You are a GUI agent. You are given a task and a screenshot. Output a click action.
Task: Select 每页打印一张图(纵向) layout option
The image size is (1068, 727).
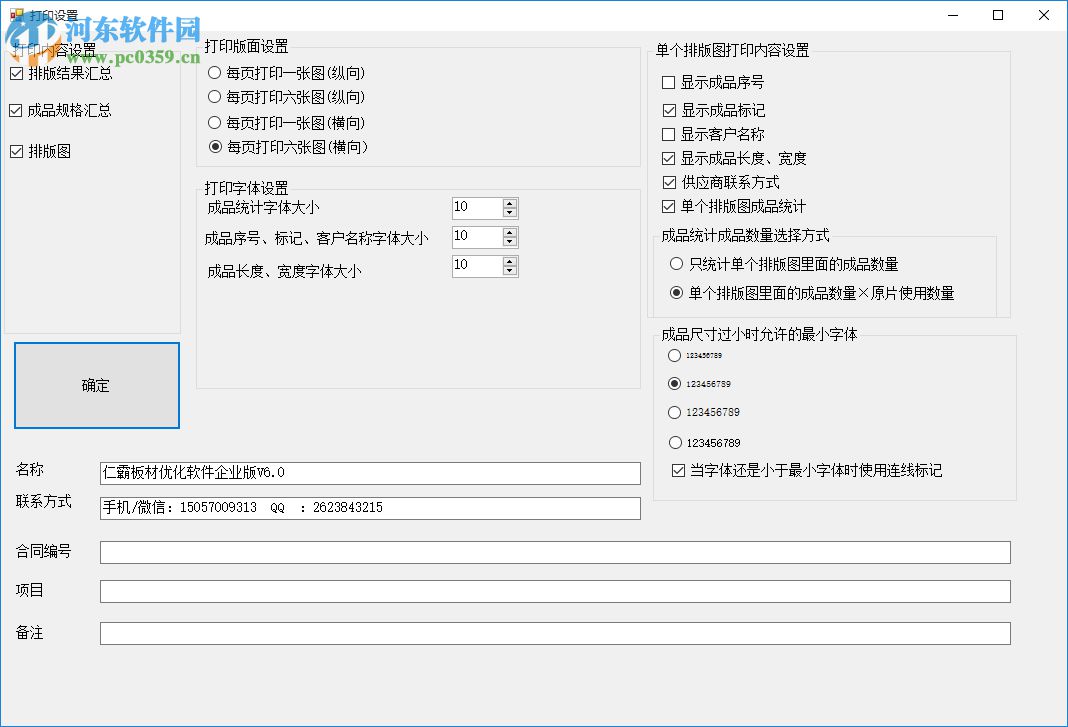214,72
